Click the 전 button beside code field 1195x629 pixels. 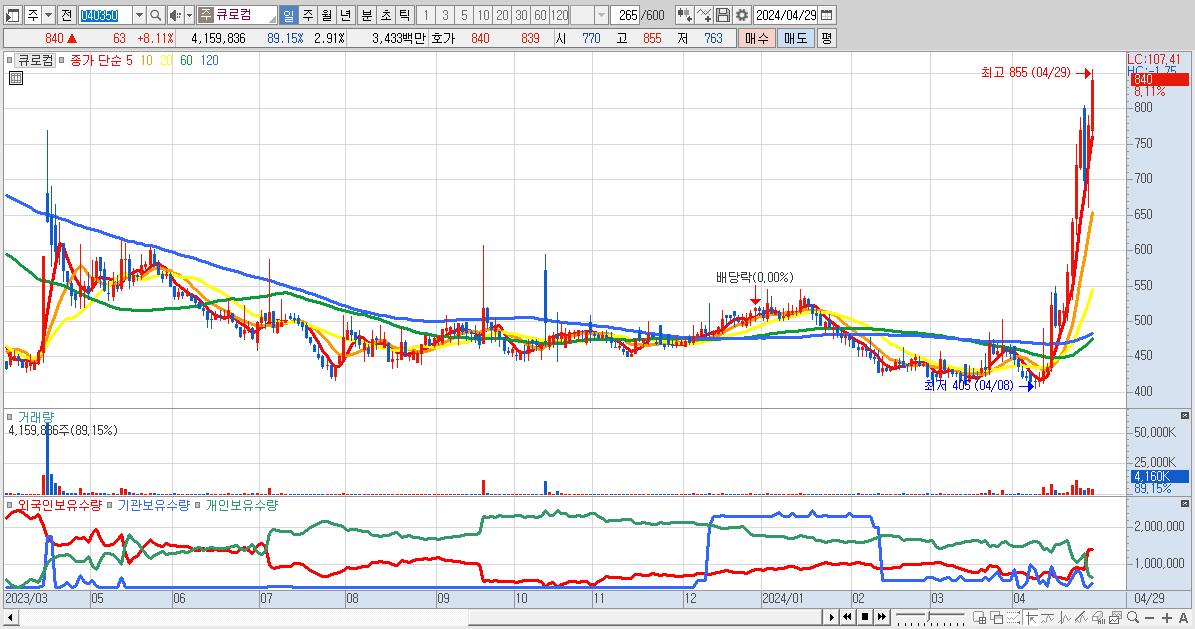point(66,15)
